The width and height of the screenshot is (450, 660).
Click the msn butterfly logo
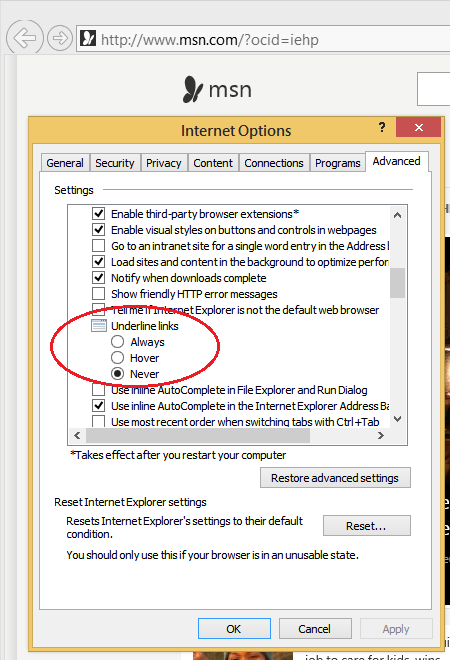point(193,89)
